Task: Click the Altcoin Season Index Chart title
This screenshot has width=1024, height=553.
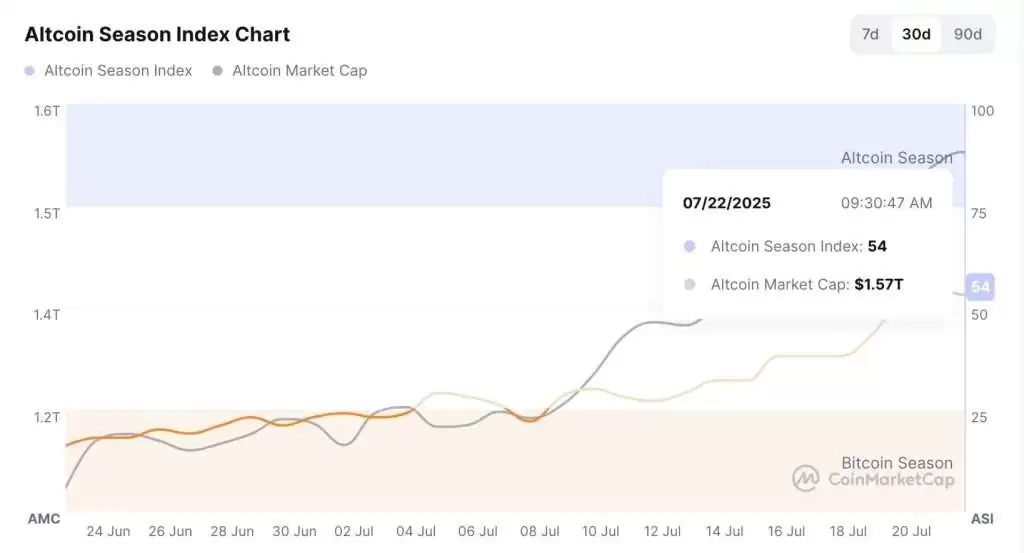Action: (157, 34)
